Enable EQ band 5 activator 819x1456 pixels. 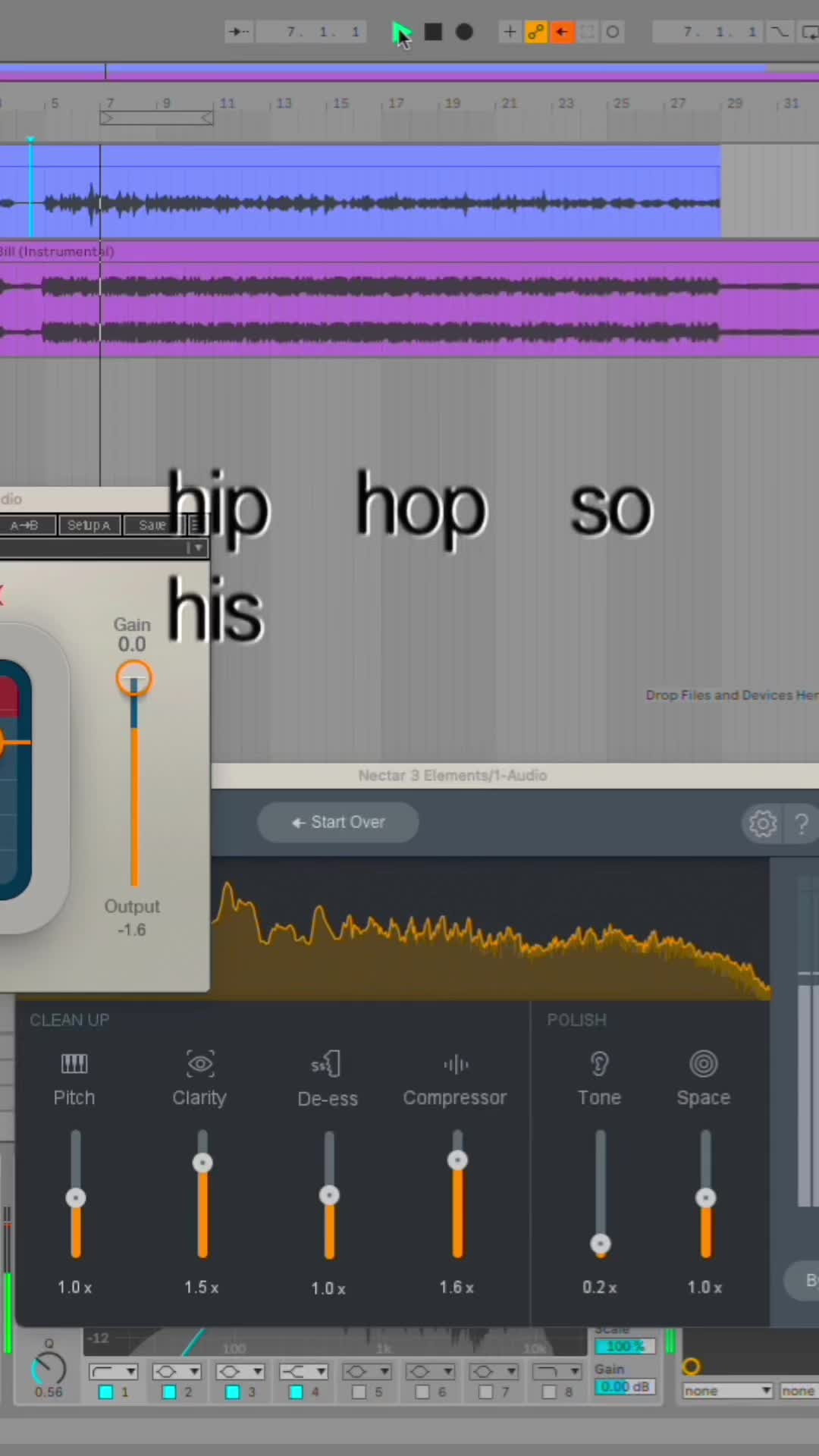(359, 1392)
